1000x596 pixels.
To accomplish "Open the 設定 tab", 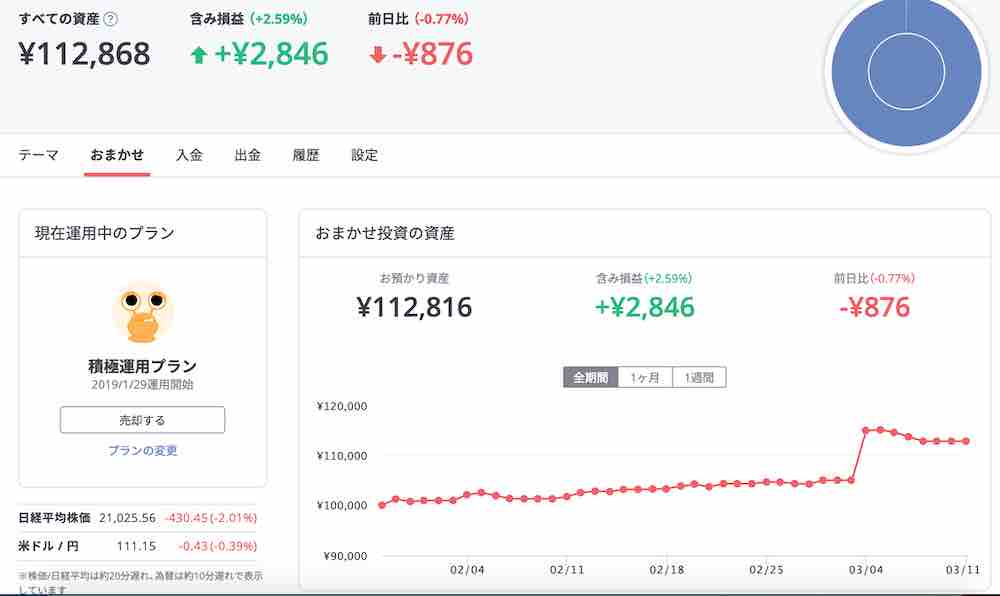I will [364, 155].
